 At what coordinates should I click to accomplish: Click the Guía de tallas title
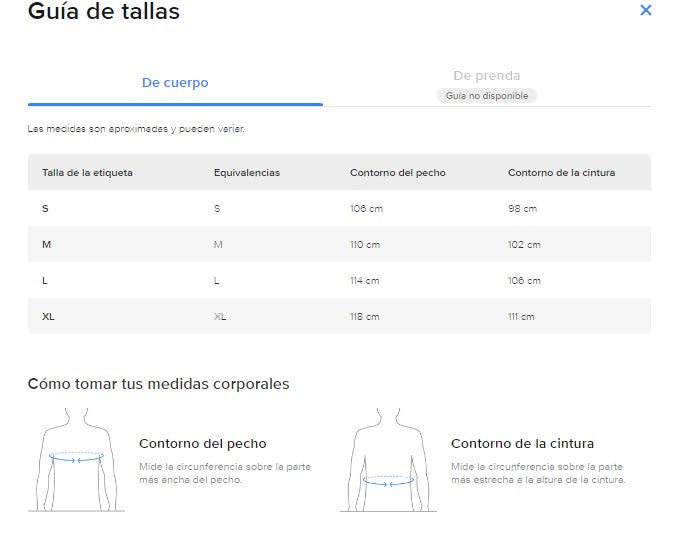pyautogui.click(x=104, y=12)
